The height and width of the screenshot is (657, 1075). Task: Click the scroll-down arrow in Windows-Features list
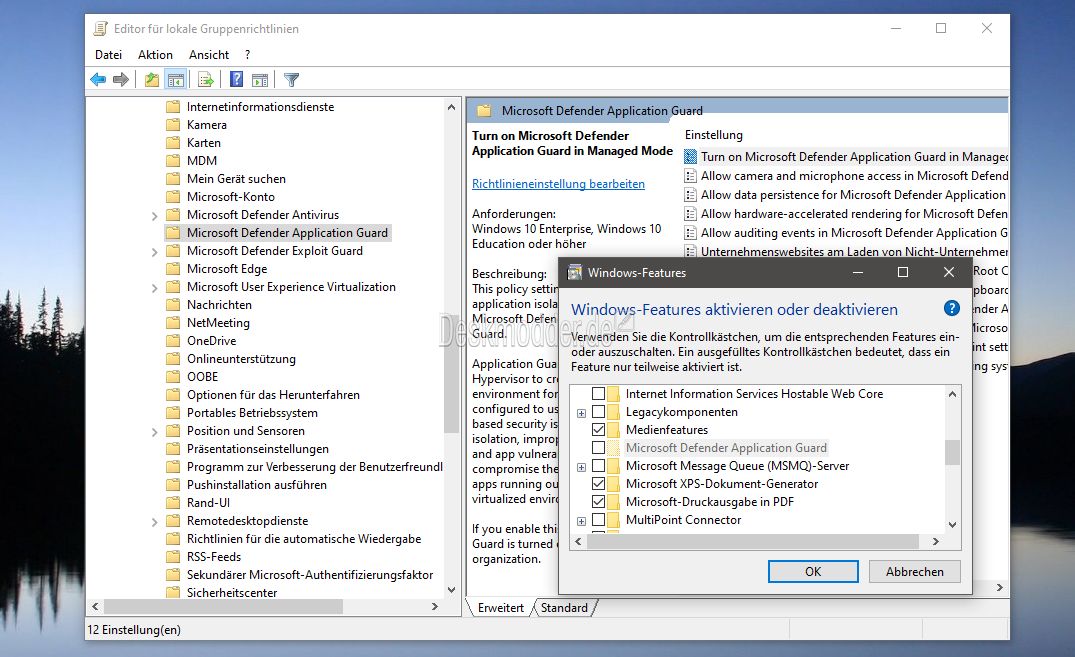[x=952, y=525]
